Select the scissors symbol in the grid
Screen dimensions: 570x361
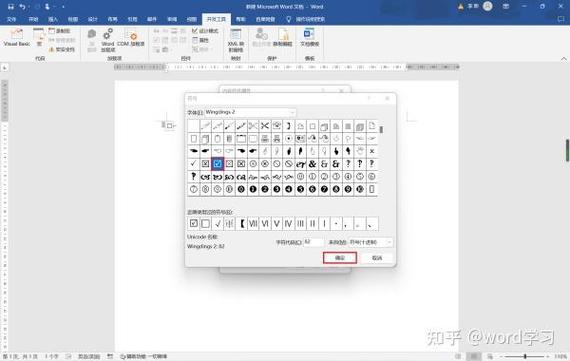[x=265, y=126]
